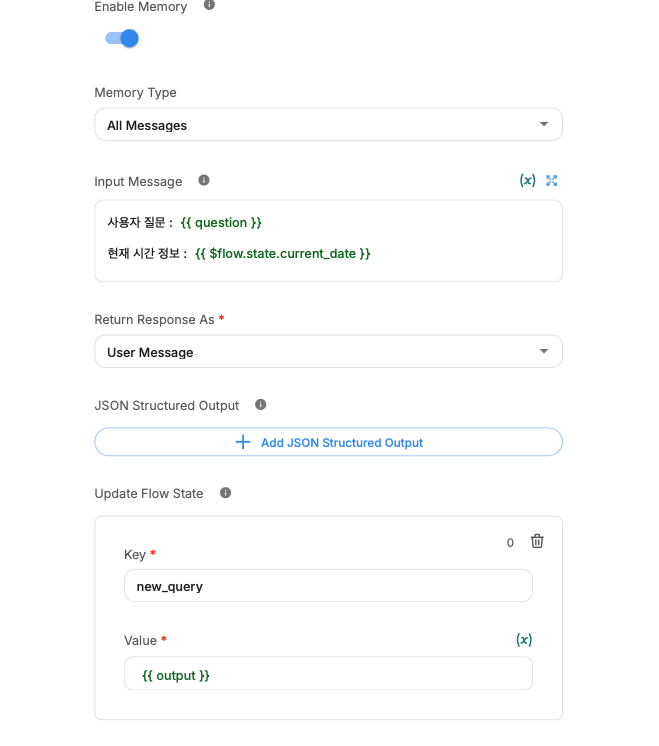Click the arrow on the User Message selector
The height and width of the screenshot is (746, 659).
tap(544, 352)
